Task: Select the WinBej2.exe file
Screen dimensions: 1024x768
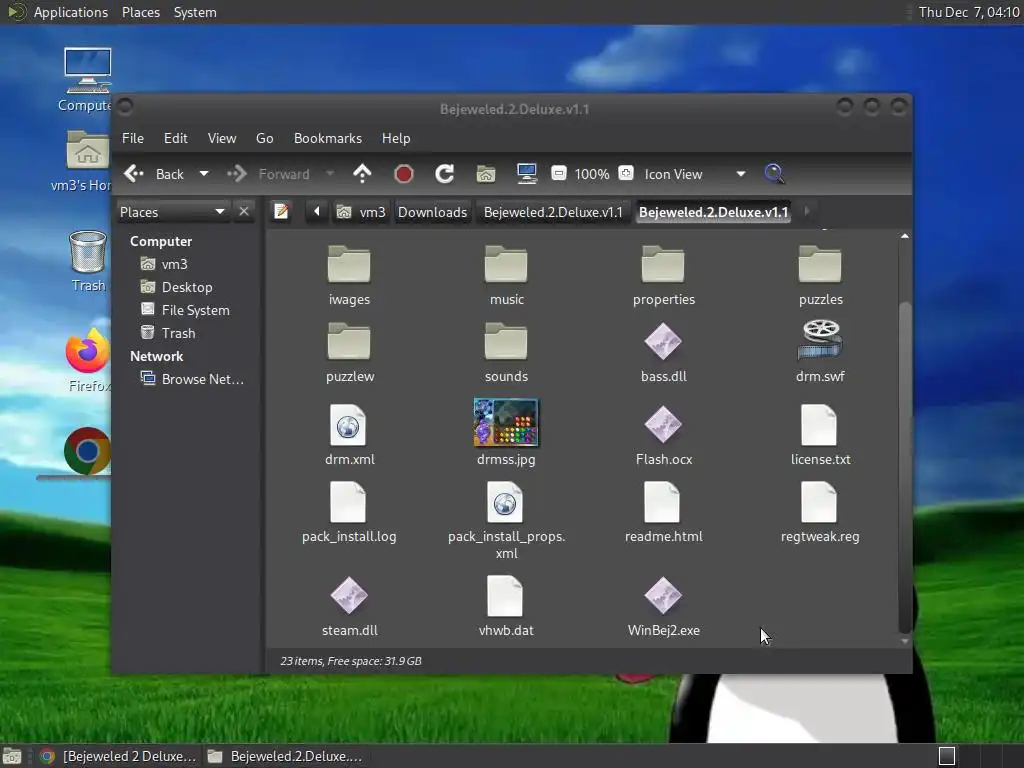Action: [x=664, y=607]
